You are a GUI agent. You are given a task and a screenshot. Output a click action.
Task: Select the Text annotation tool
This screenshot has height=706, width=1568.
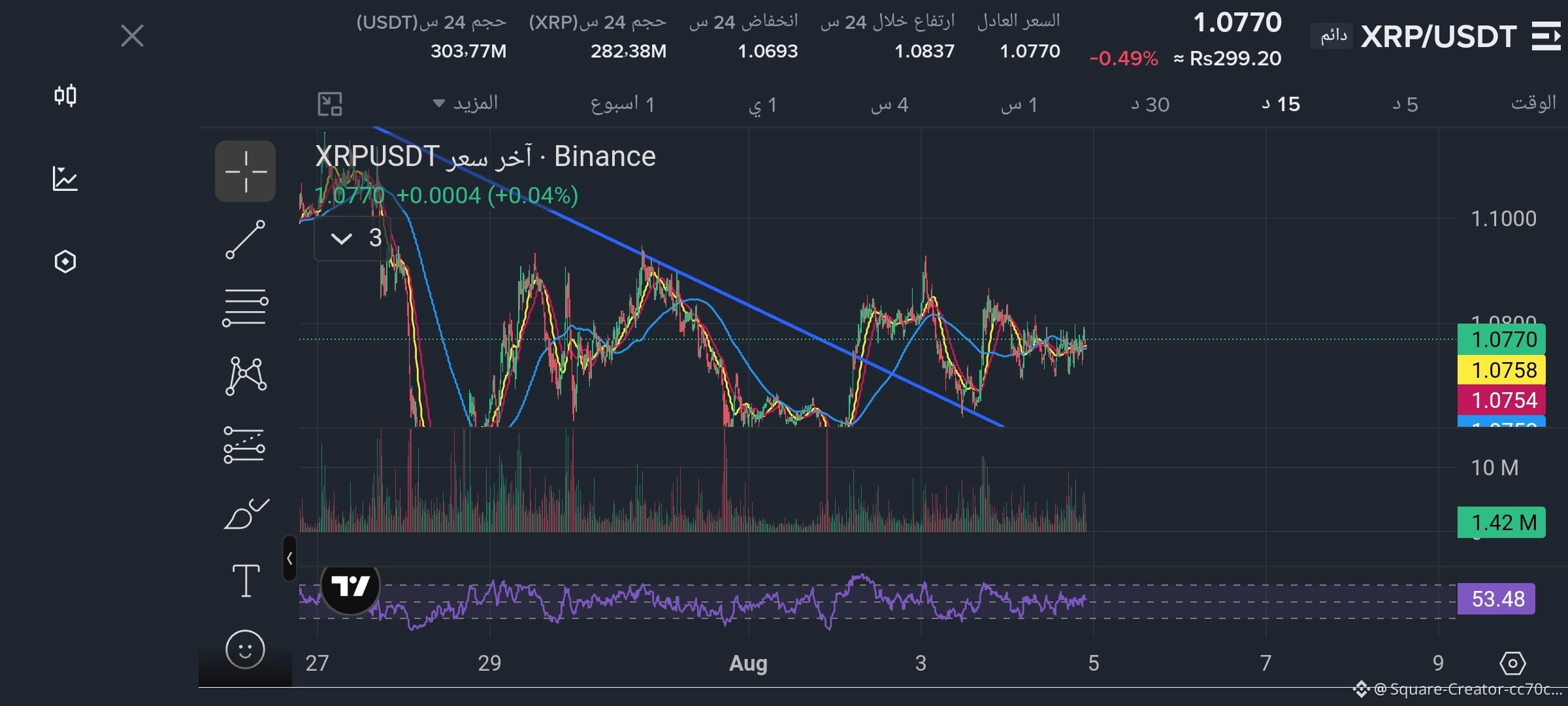click(246, 580)
